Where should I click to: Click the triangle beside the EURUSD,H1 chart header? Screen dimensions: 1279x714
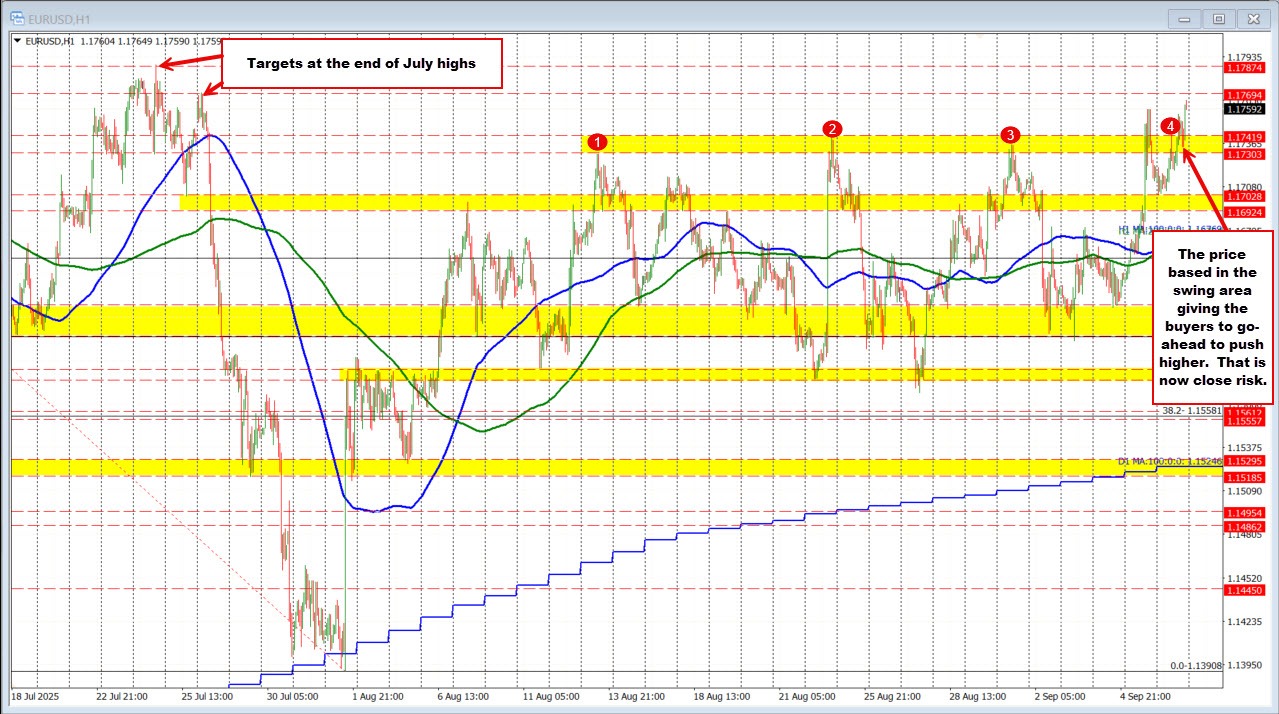pyautogui.click(x=17, y=41)
